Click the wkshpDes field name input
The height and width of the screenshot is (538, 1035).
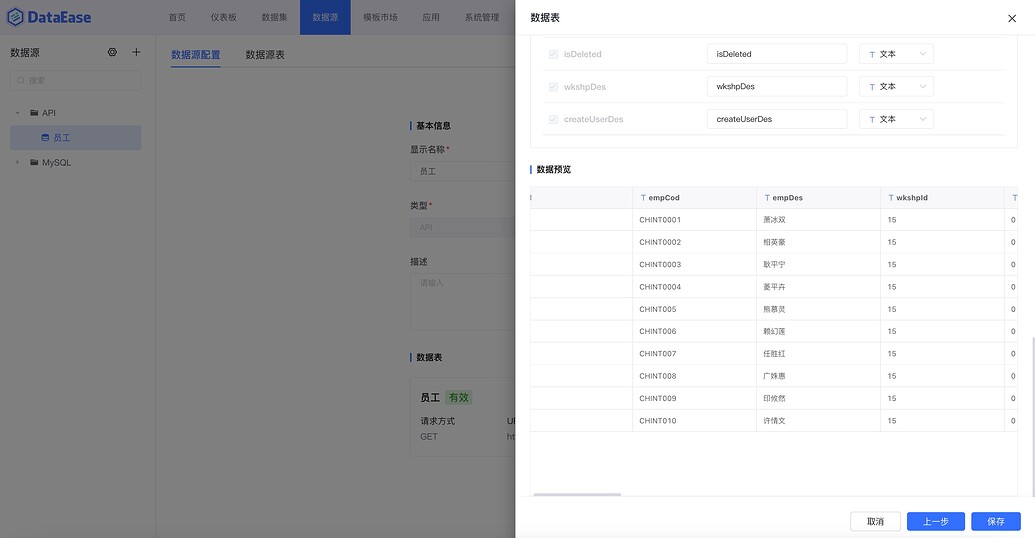(x=777, y=86)
